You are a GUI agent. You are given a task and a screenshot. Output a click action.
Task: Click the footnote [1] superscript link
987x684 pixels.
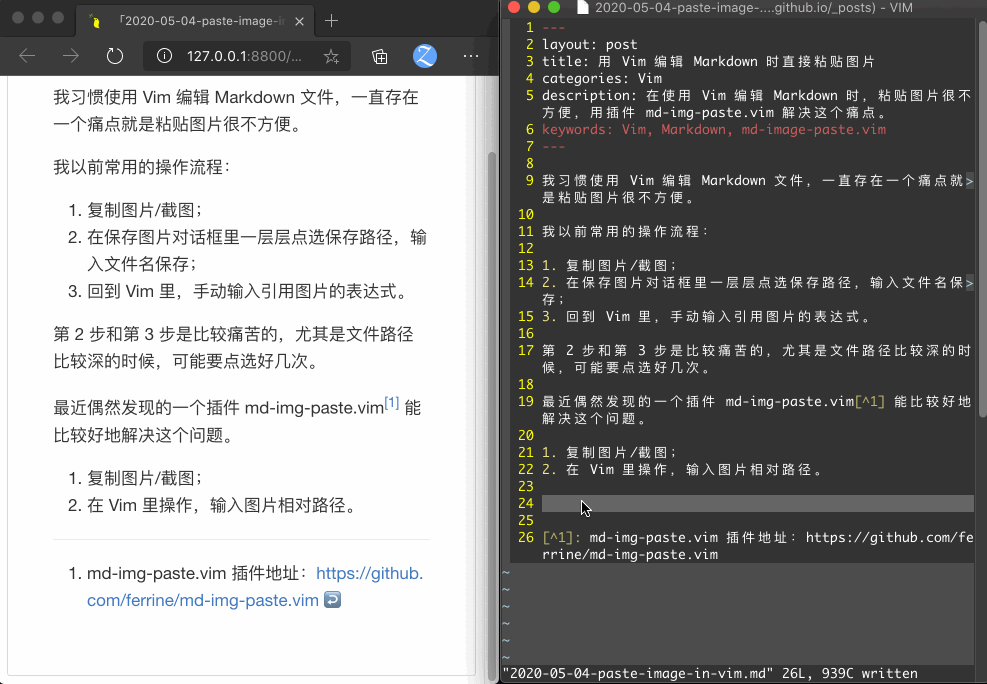(x=392, y=403)
